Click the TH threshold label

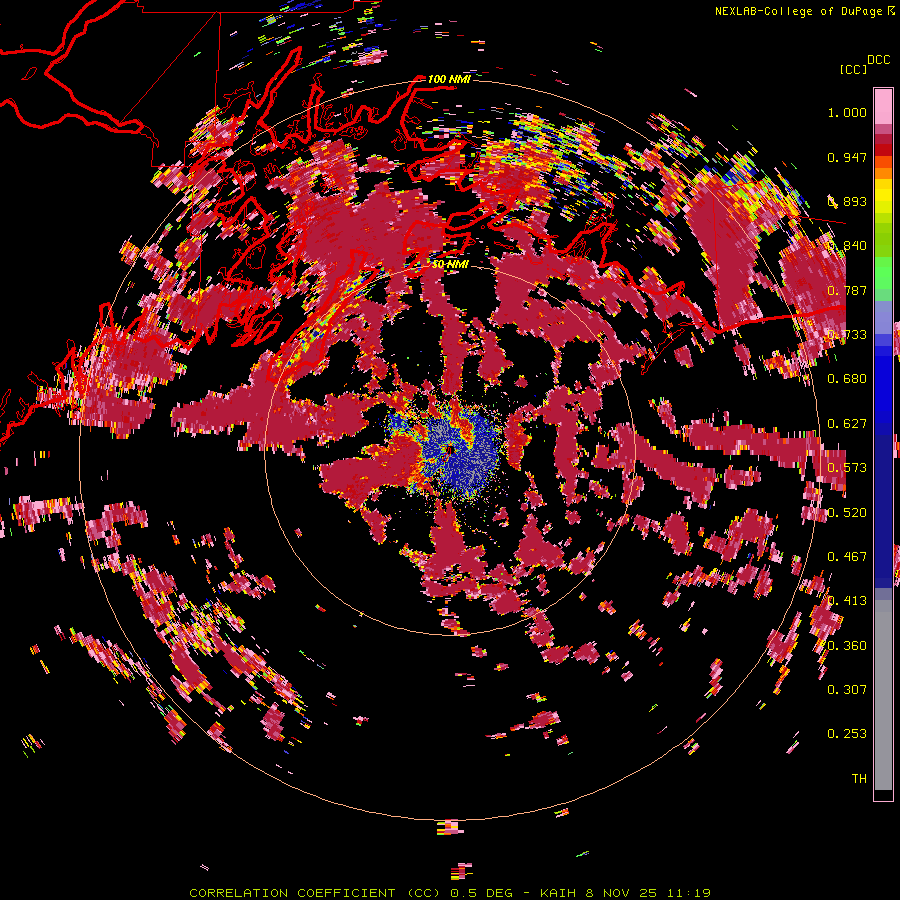859,779
